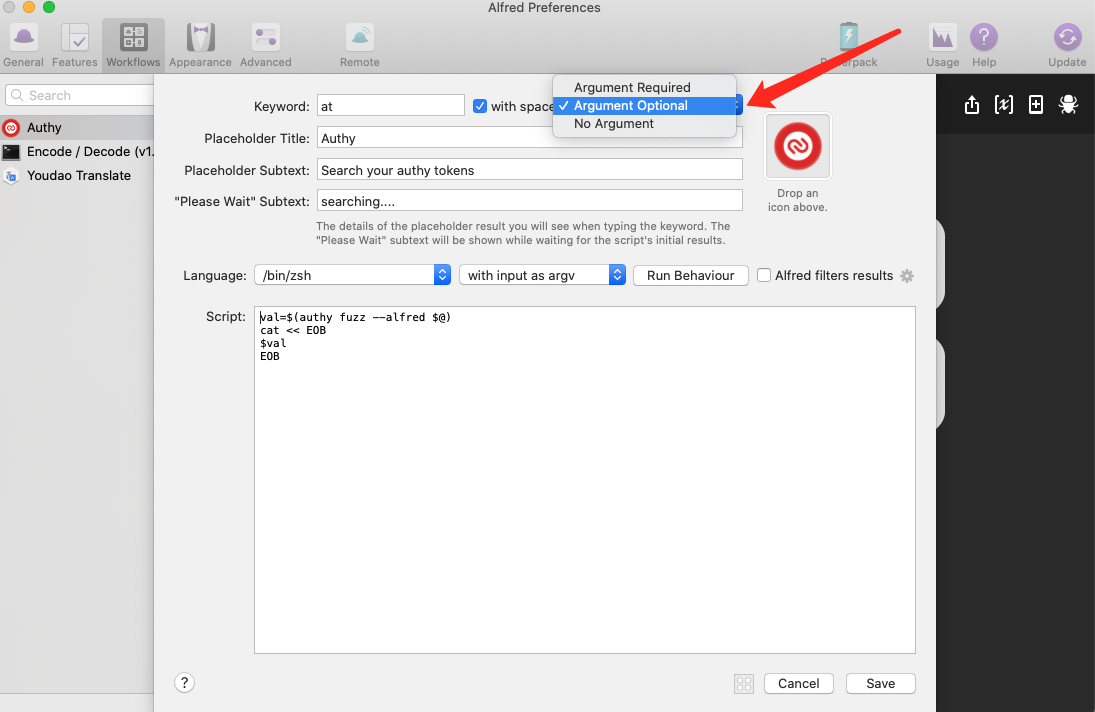
Task: Open the Powerpack tab
Action: click(849, 45)
